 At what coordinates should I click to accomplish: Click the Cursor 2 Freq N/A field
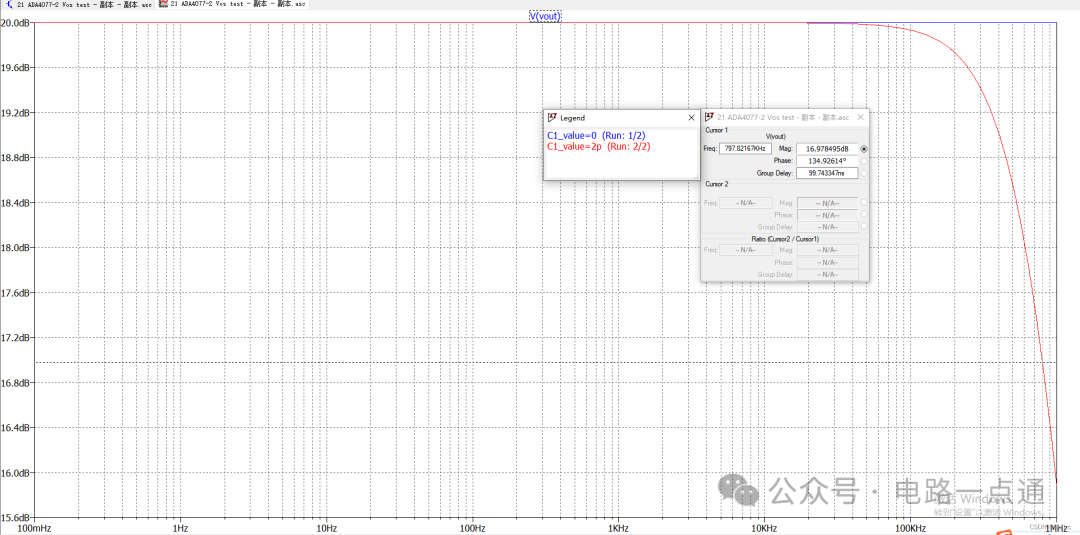746,202
